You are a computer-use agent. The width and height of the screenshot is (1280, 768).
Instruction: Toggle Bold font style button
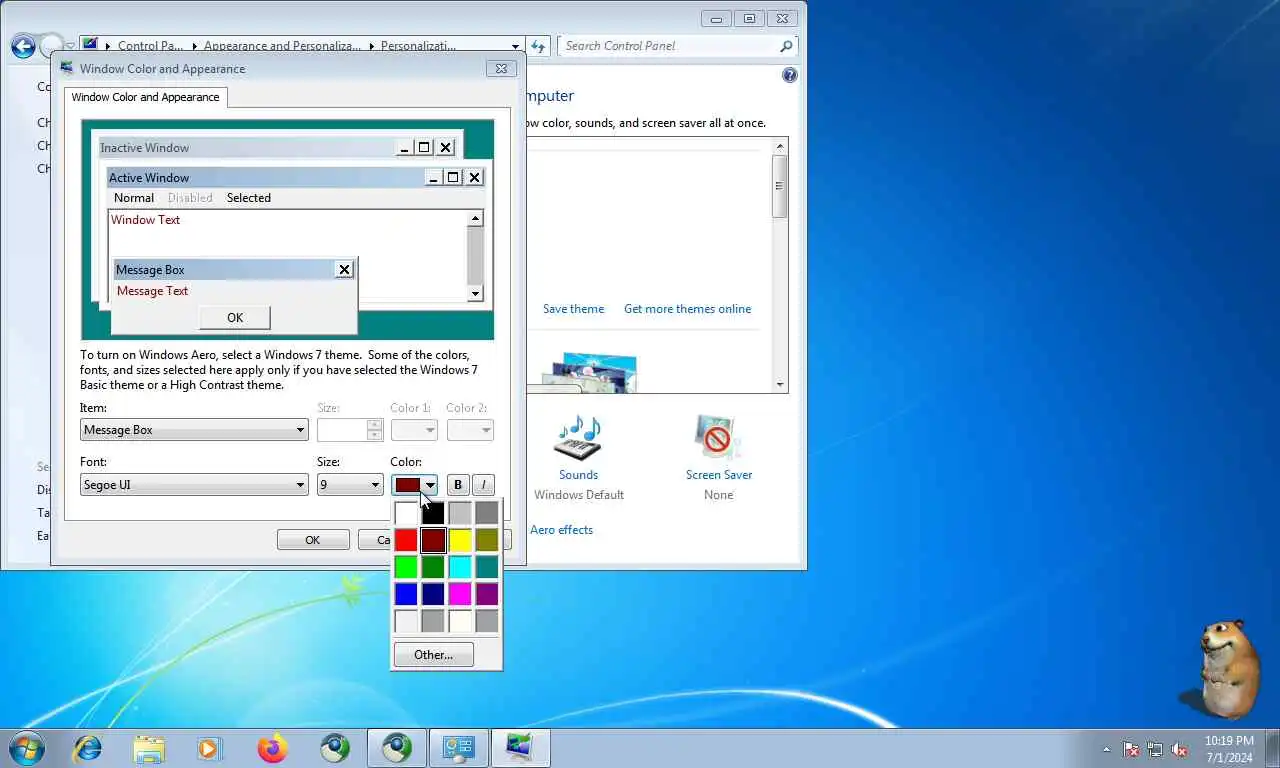[x=458, y=485]
